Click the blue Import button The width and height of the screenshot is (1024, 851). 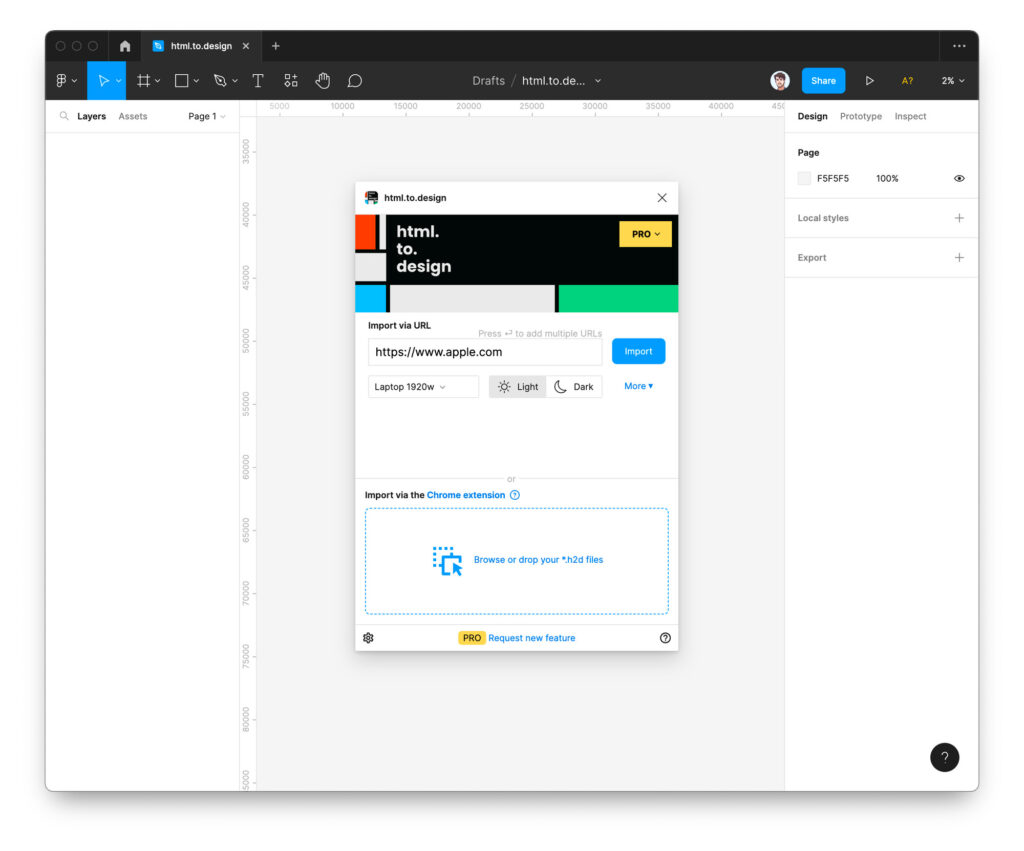[638, 352]
